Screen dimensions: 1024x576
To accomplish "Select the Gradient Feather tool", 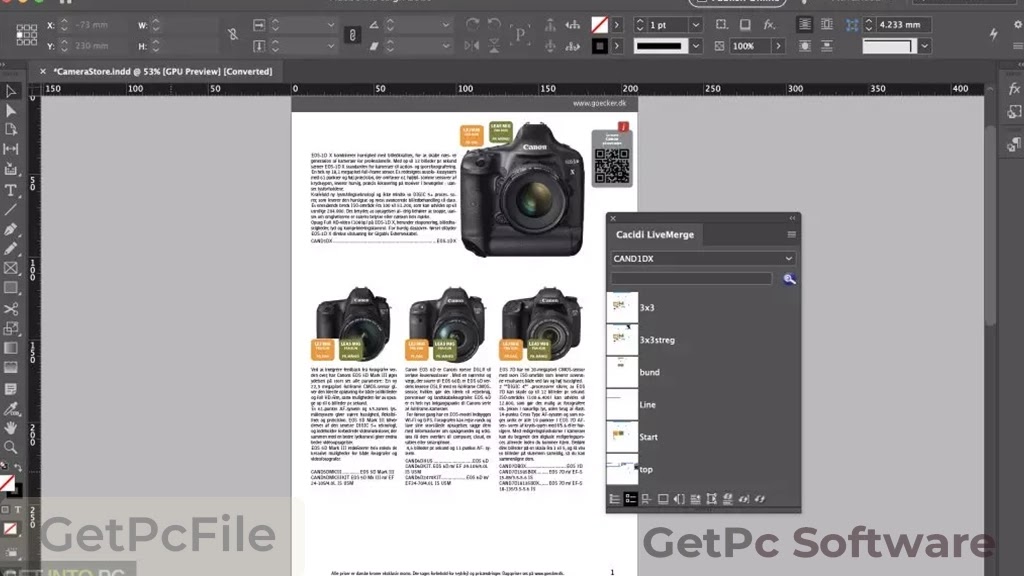I will pos(10,368).
